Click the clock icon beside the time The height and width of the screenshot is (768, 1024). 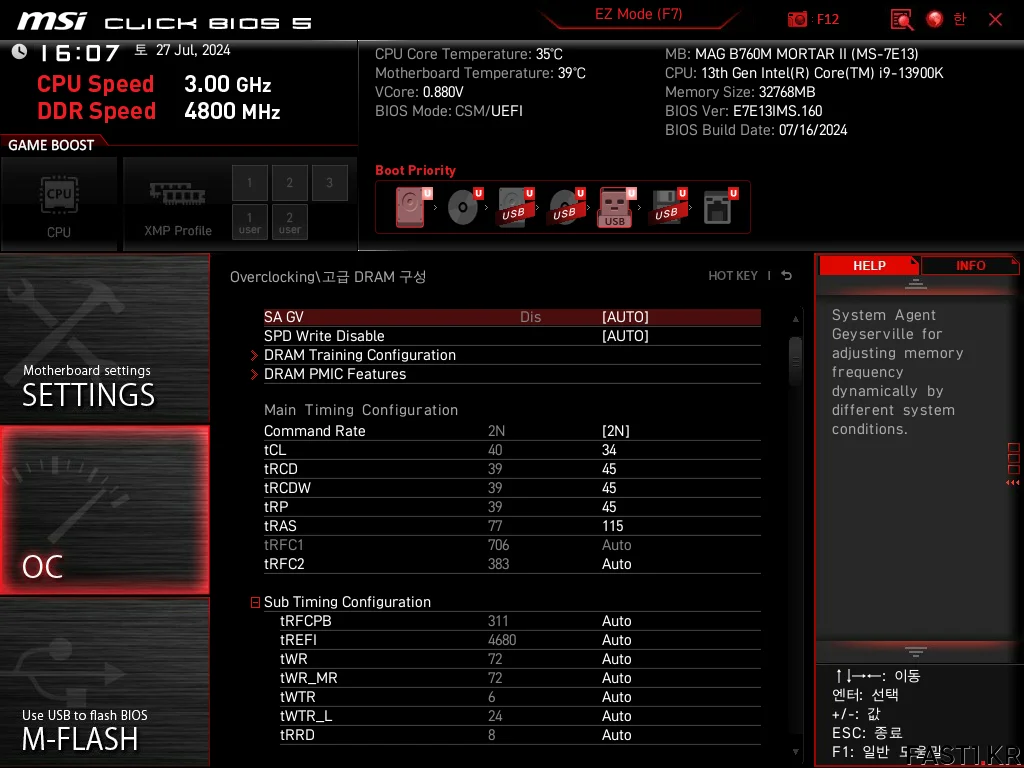click(x=20, y=51)
